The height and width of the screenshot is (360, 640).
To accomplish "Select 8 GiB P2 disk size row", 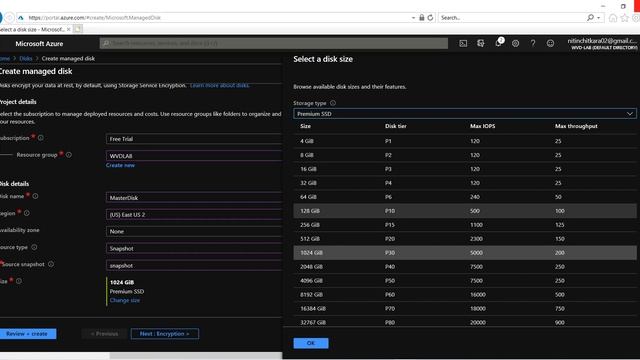I will pyautogui.click(x=464, y=155).
